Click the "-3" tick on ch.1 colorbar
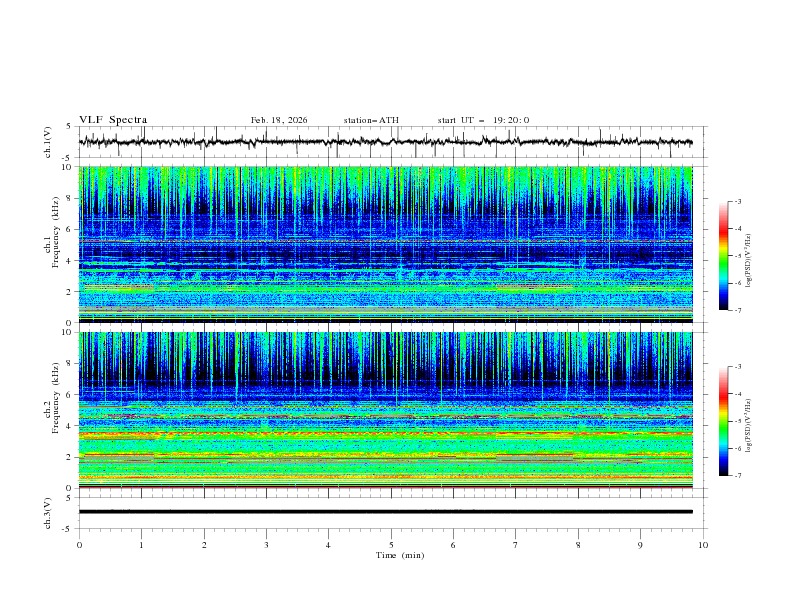The height and width of the screenshot is (612, 792). pos(738,201)
